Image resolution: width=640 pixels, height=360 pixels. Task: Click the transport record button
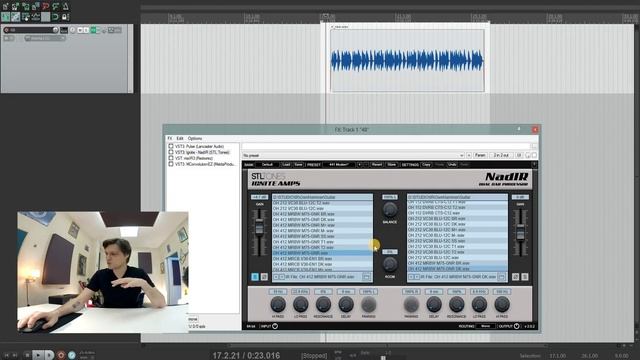61,355
